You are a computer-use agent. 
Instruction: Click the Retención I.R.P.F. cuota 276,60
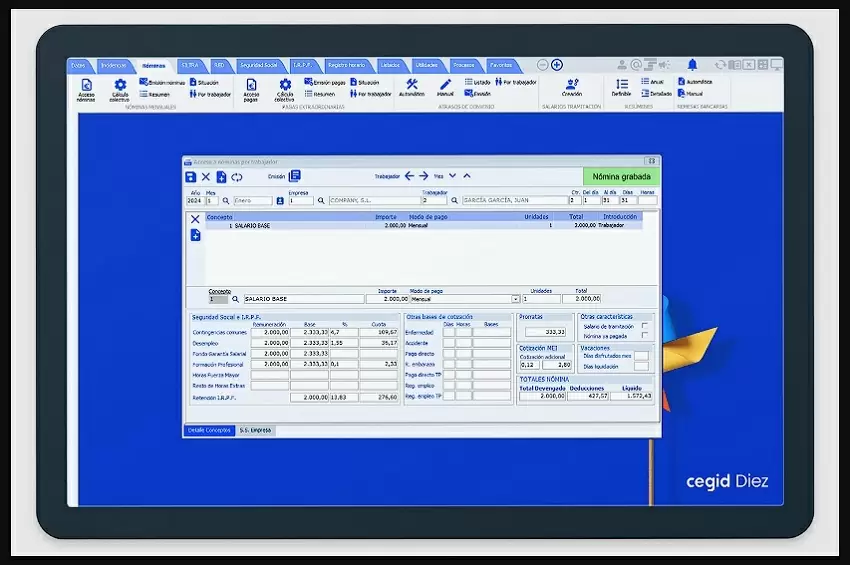click(x=378, y=397)
